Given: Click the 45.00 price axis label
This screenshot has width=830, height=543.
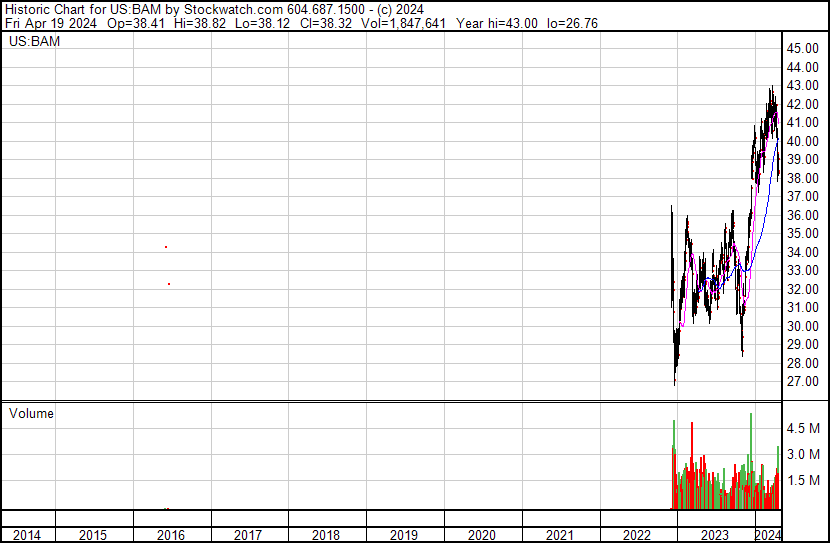Looking at the screenshot, I should [x=803, y=48].
